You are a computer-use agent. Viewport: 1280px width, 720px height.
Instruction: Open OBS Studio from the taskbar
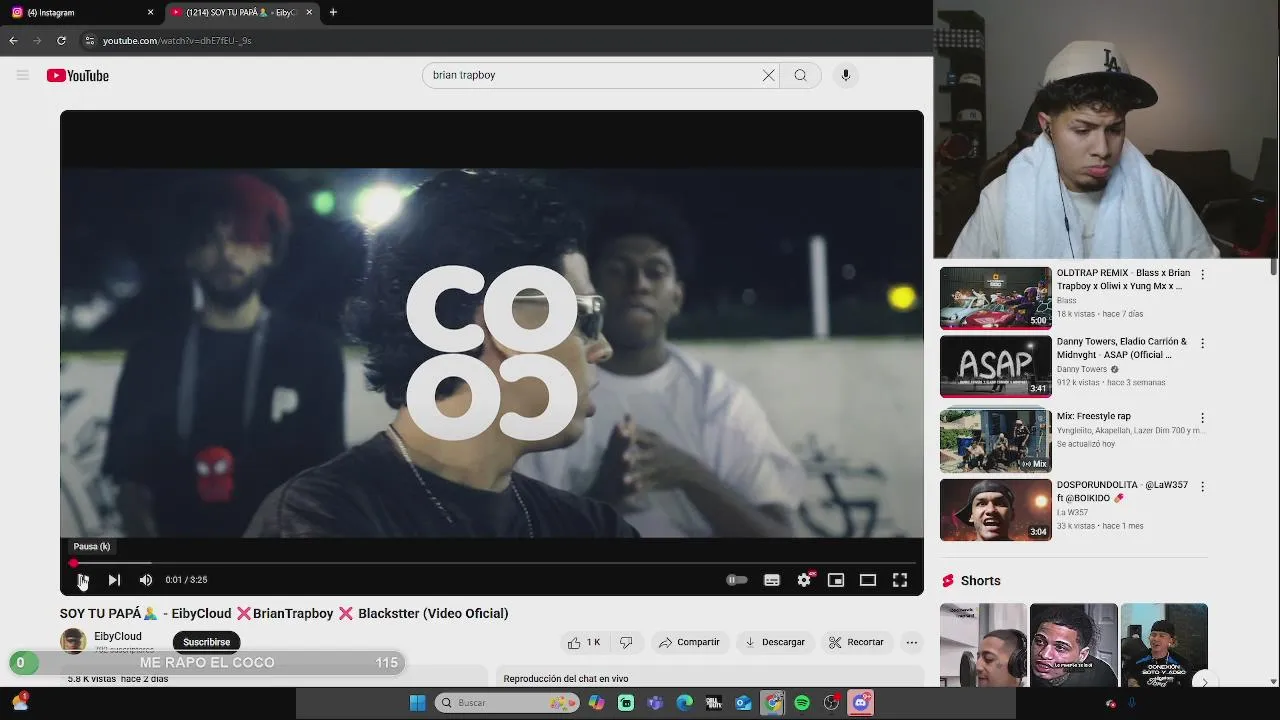(x=831, y=703)
